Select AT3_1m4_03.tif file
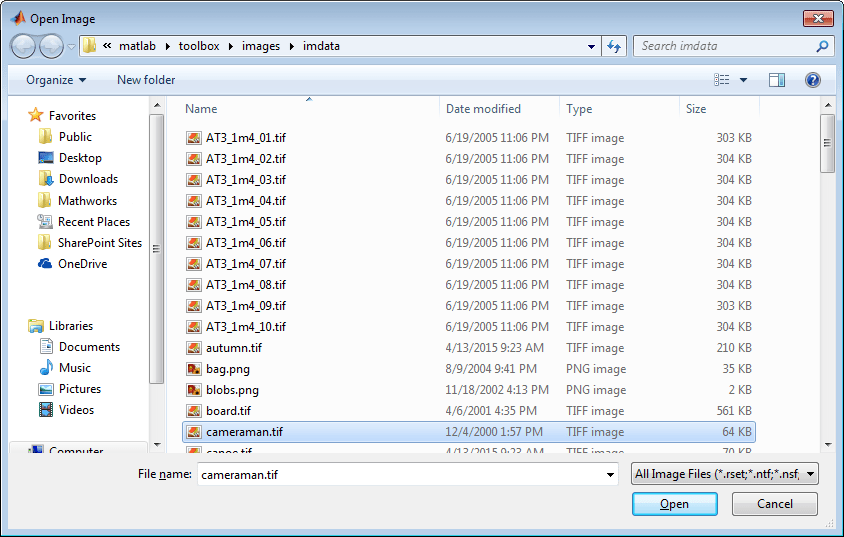Viewport: 844px width, 537px height. coord(246,180)
